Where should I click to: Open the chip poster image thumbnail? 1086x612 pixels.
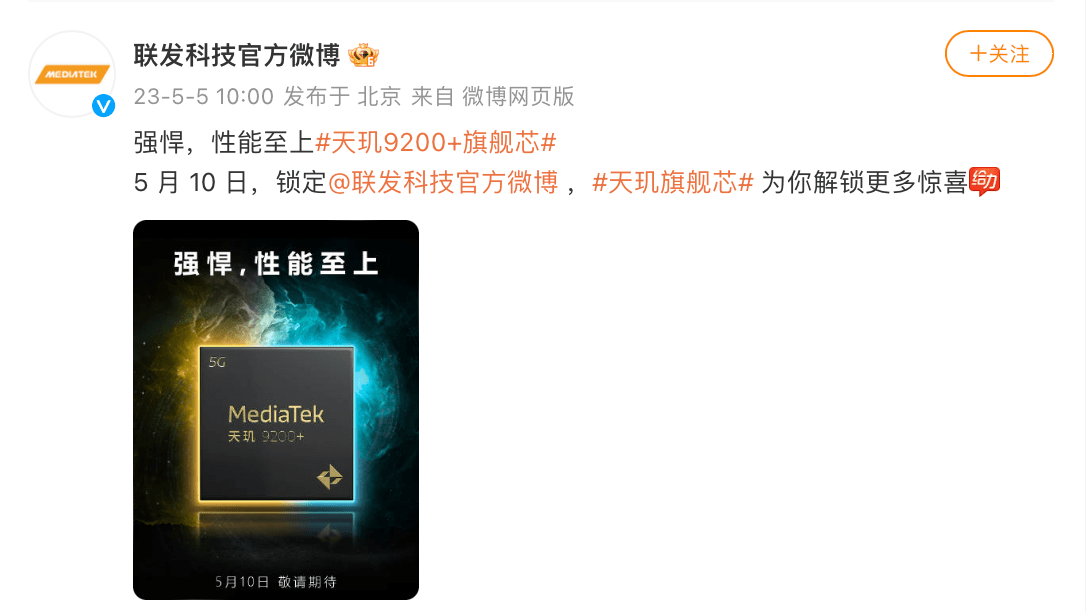pyautogui.click(x=276, y=410)
